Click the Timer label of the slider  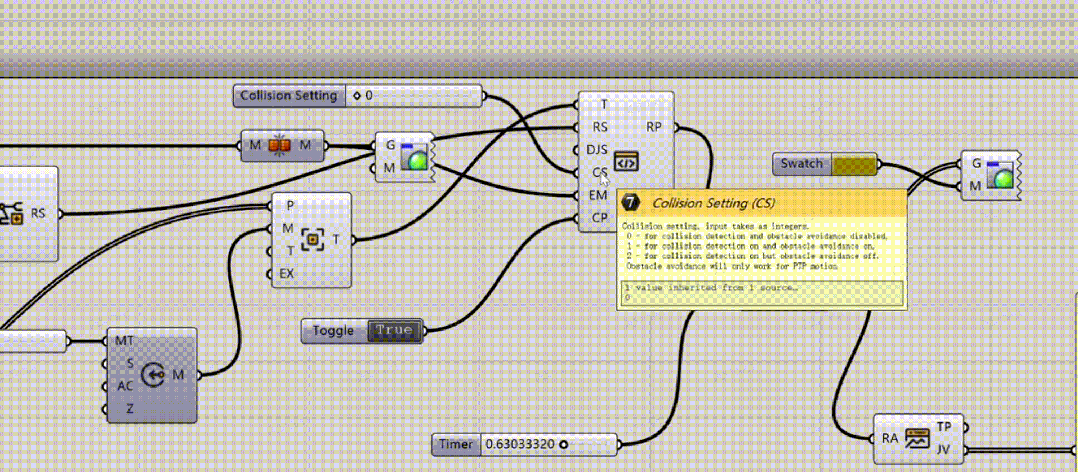click(456, 445)
